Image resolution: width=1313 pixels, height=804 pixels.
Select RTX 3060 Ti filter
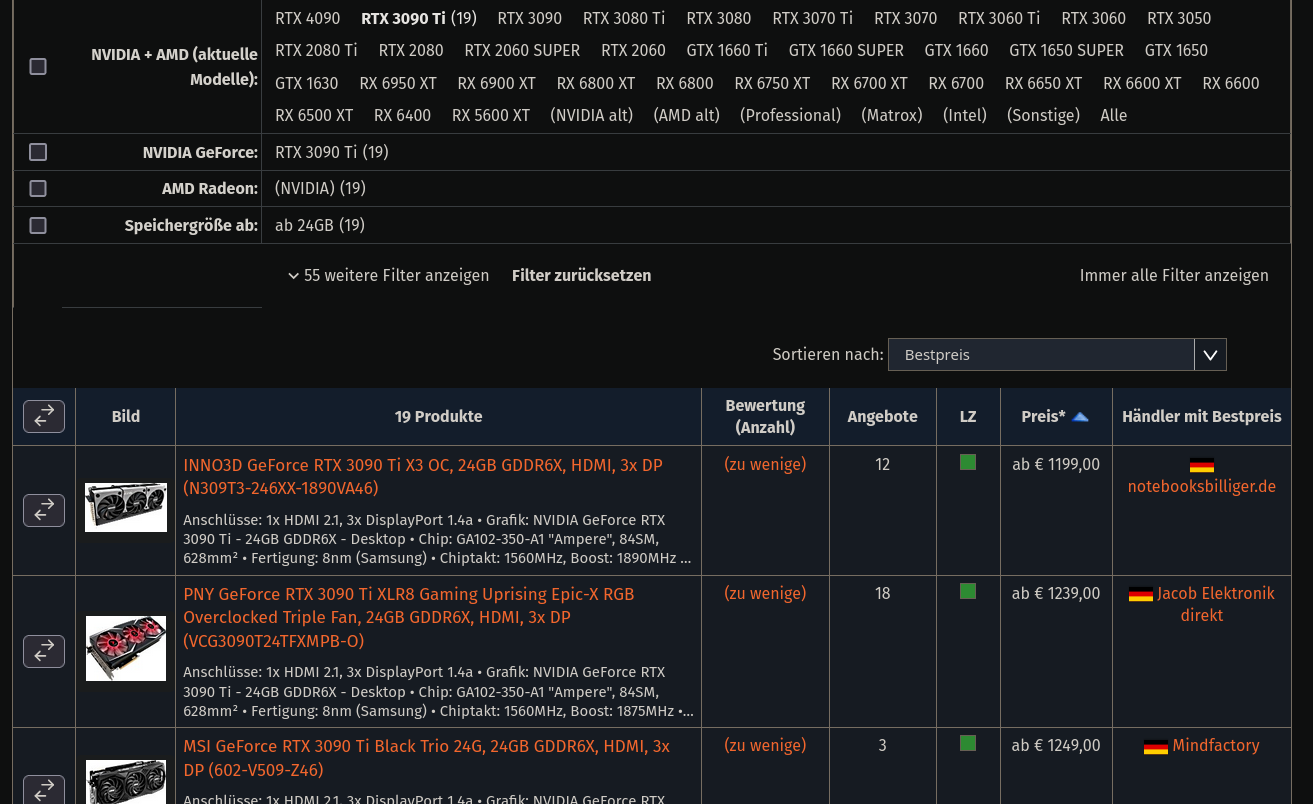(x=999, y=19)
